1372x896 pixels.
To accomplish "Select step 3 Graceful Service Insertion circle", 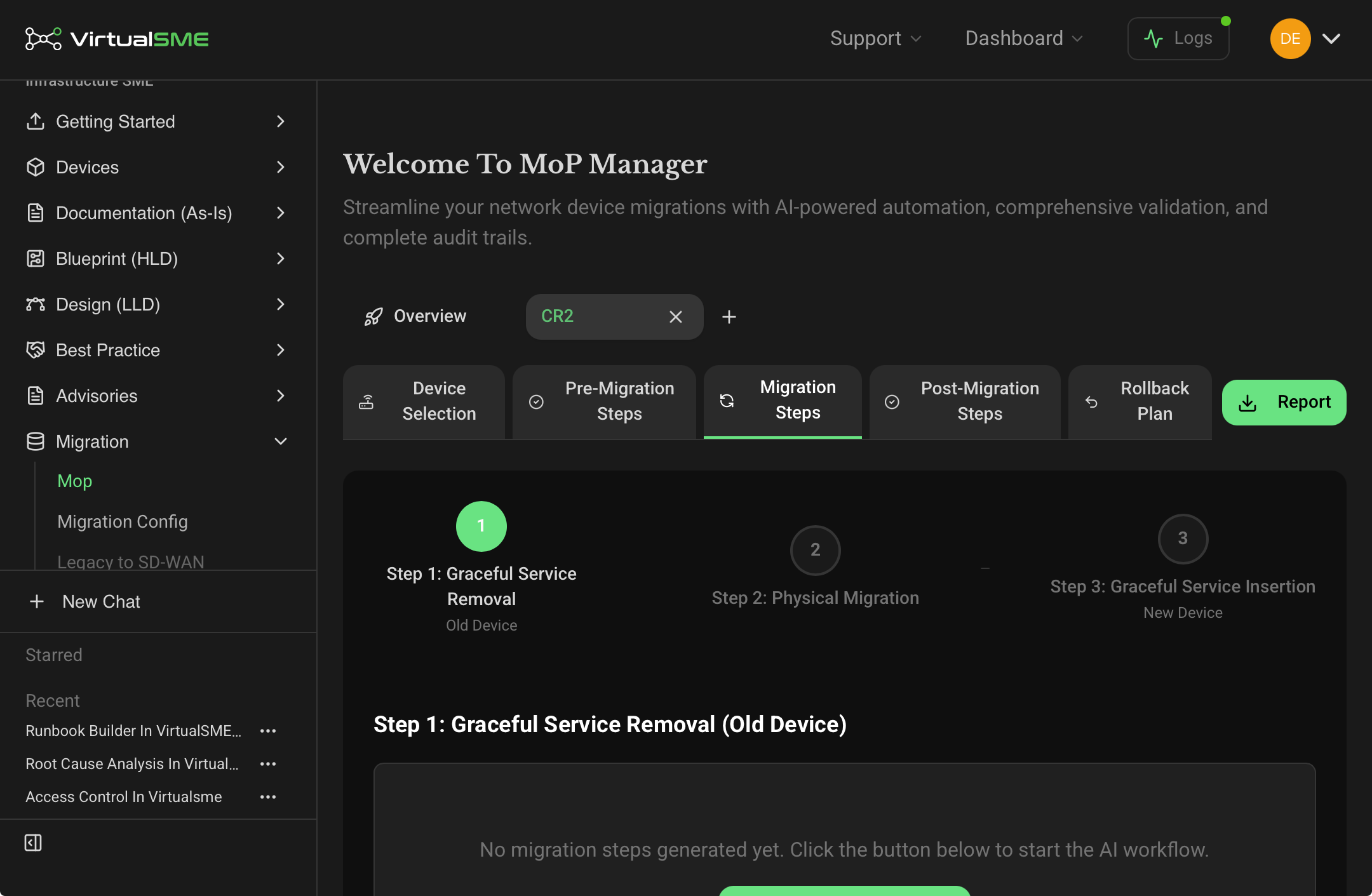I will click(x=1183, y=539).
